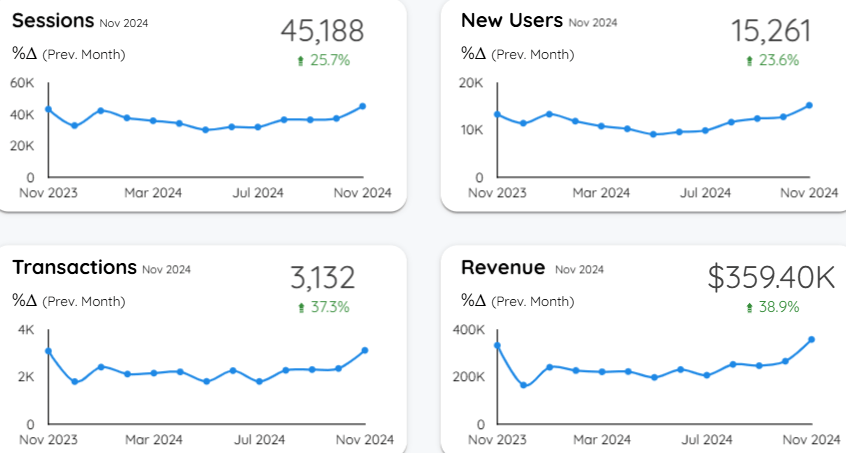Select the first data point on Revenue chart
The height and width of the screenshot is (453, 846).
tap(497, 345)
